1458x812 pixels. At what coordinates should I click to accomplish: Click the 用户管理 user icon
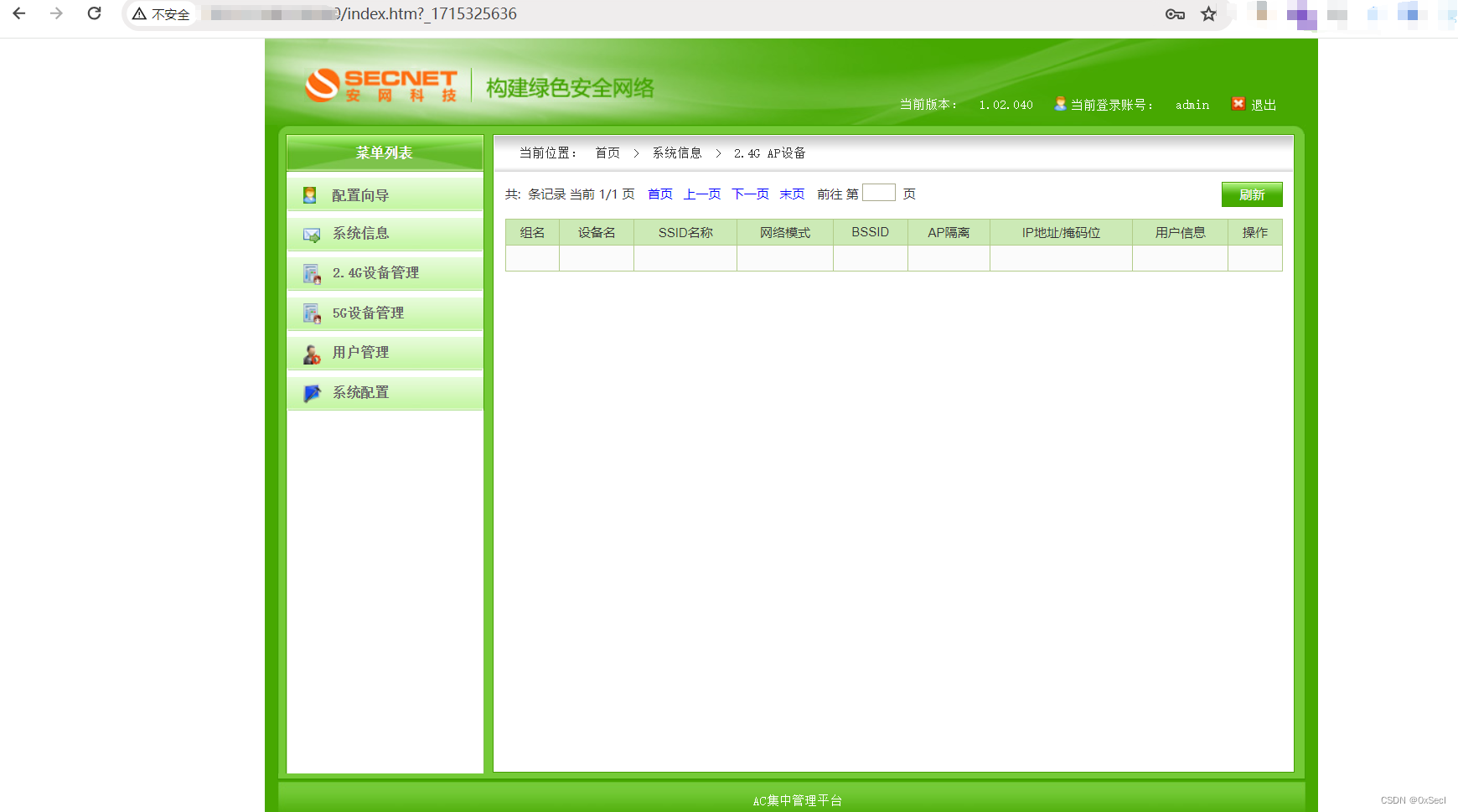click(312, 354)
